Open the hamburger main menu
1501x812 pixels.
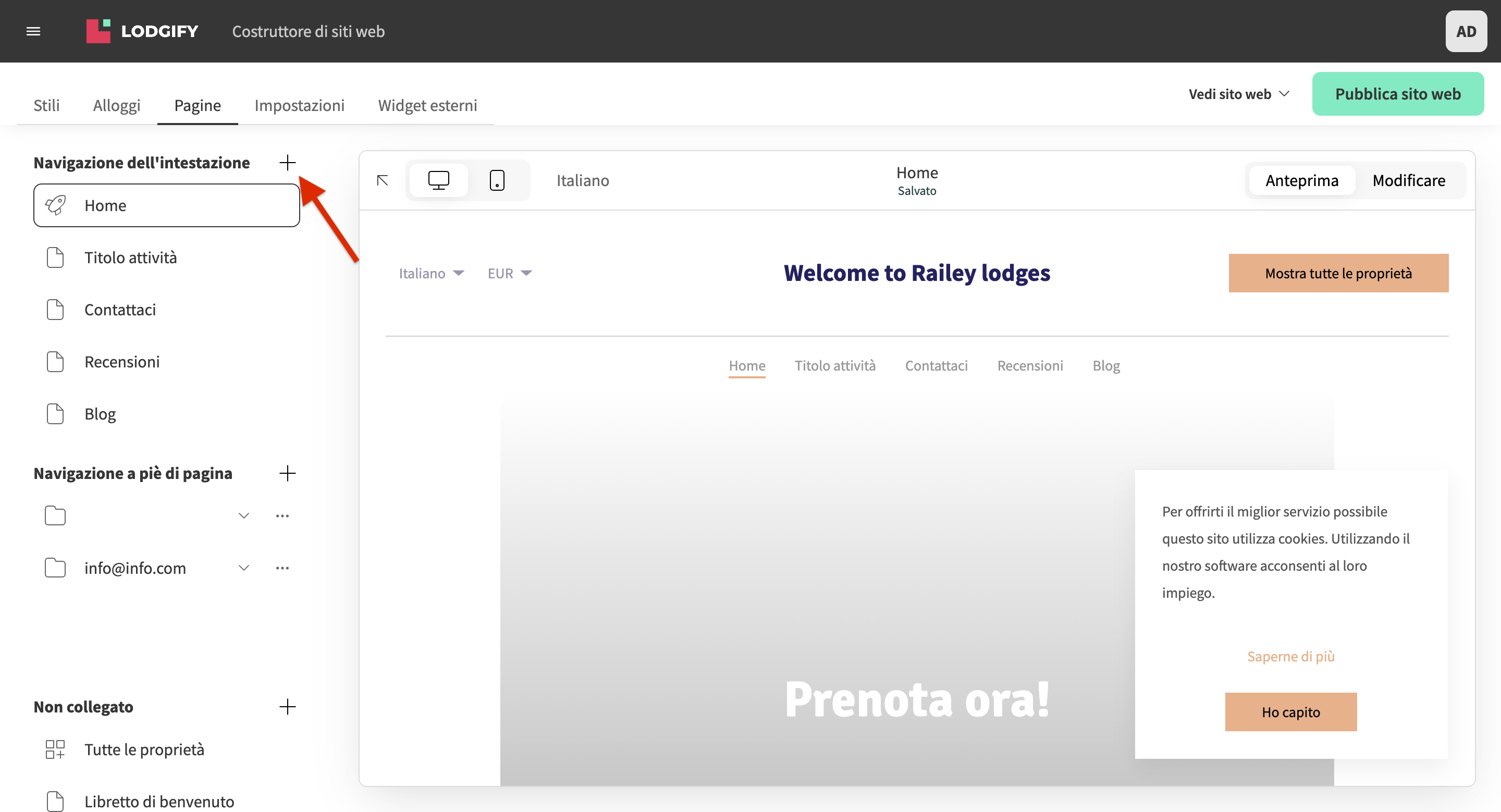[x=33, y=31]
